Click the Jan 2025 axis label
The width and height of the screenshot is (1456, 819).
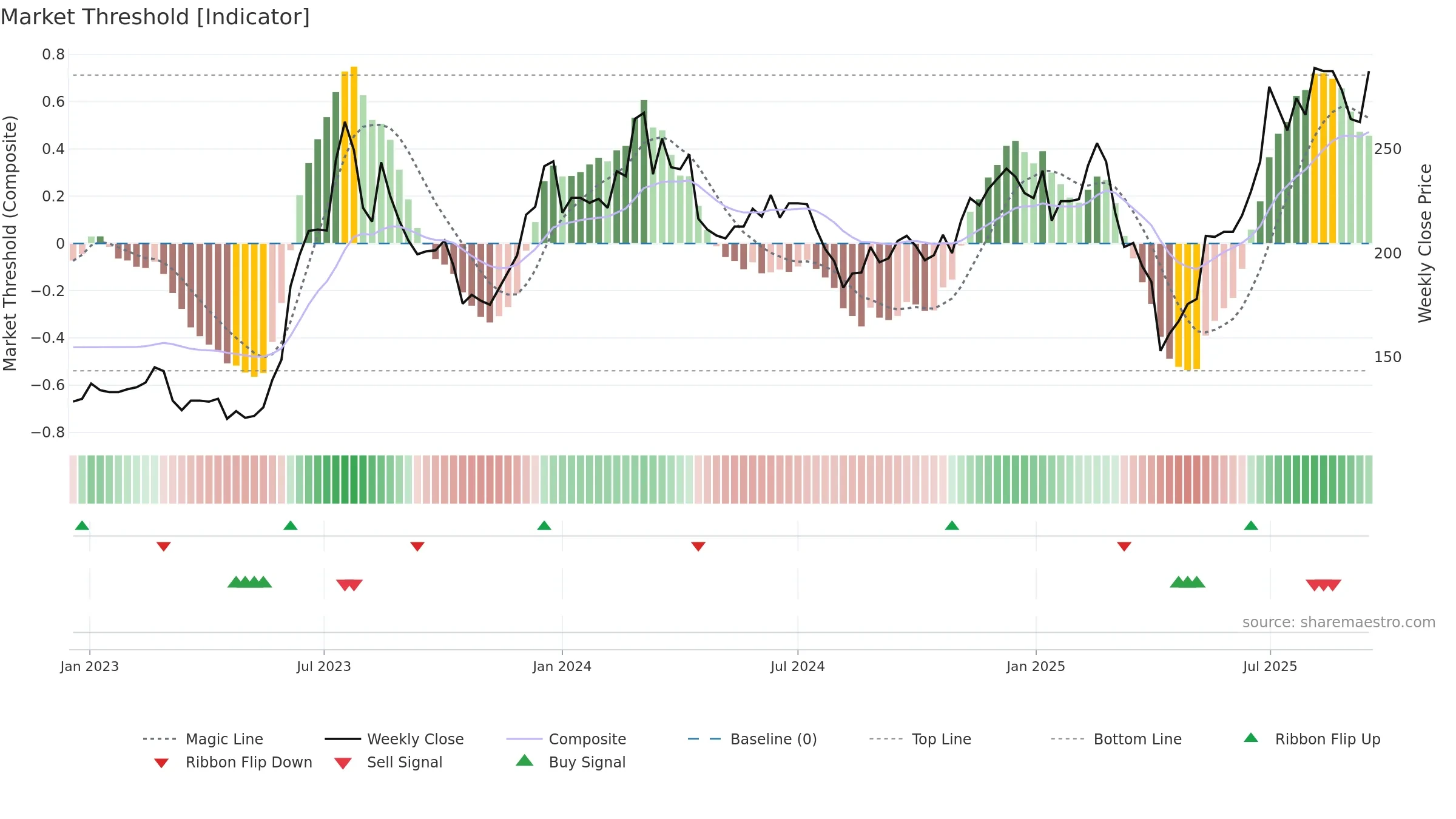click(x=1036, y=666)
